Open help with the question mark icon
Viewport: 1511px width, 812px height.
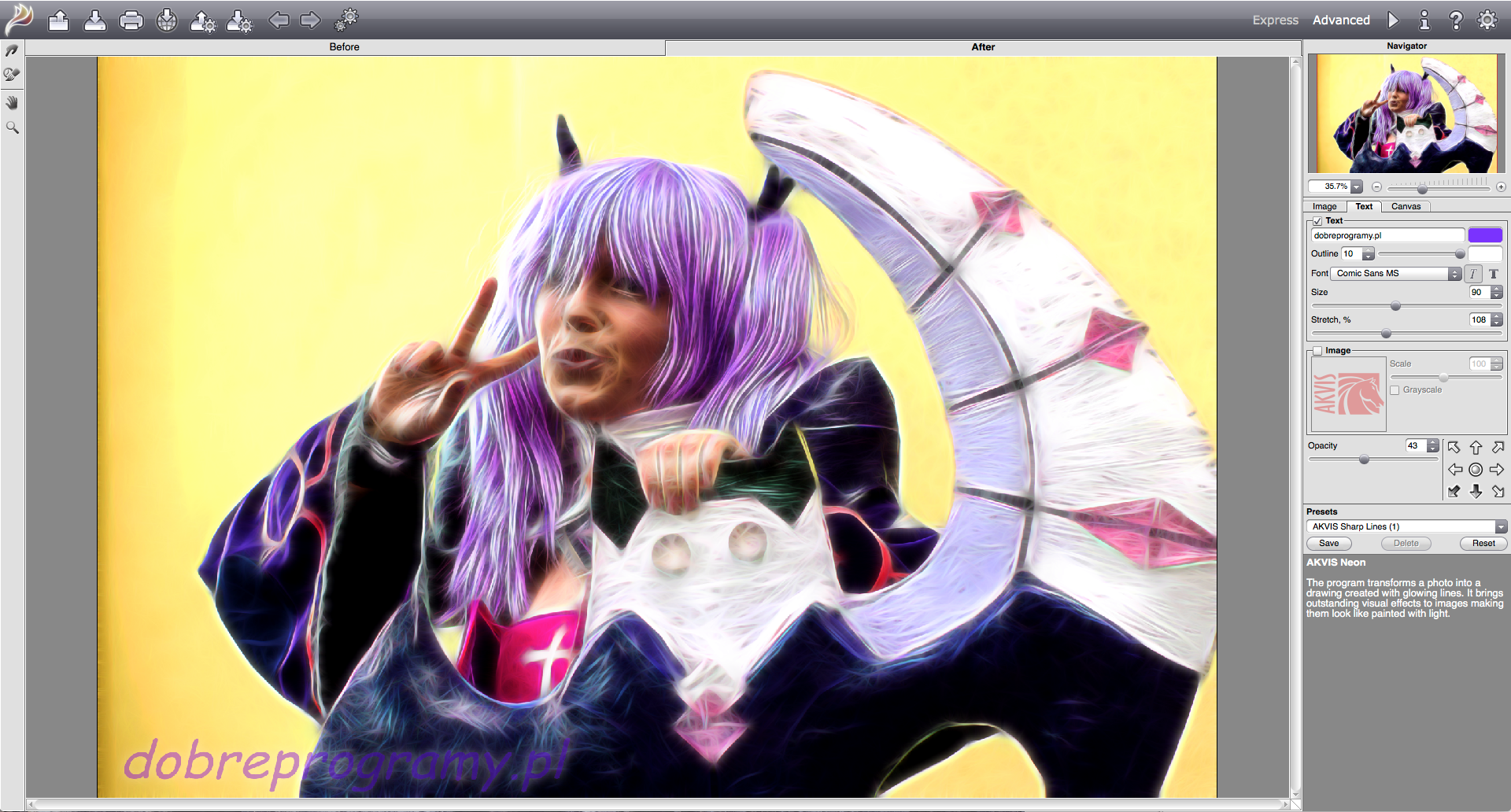coord(1456,20)
